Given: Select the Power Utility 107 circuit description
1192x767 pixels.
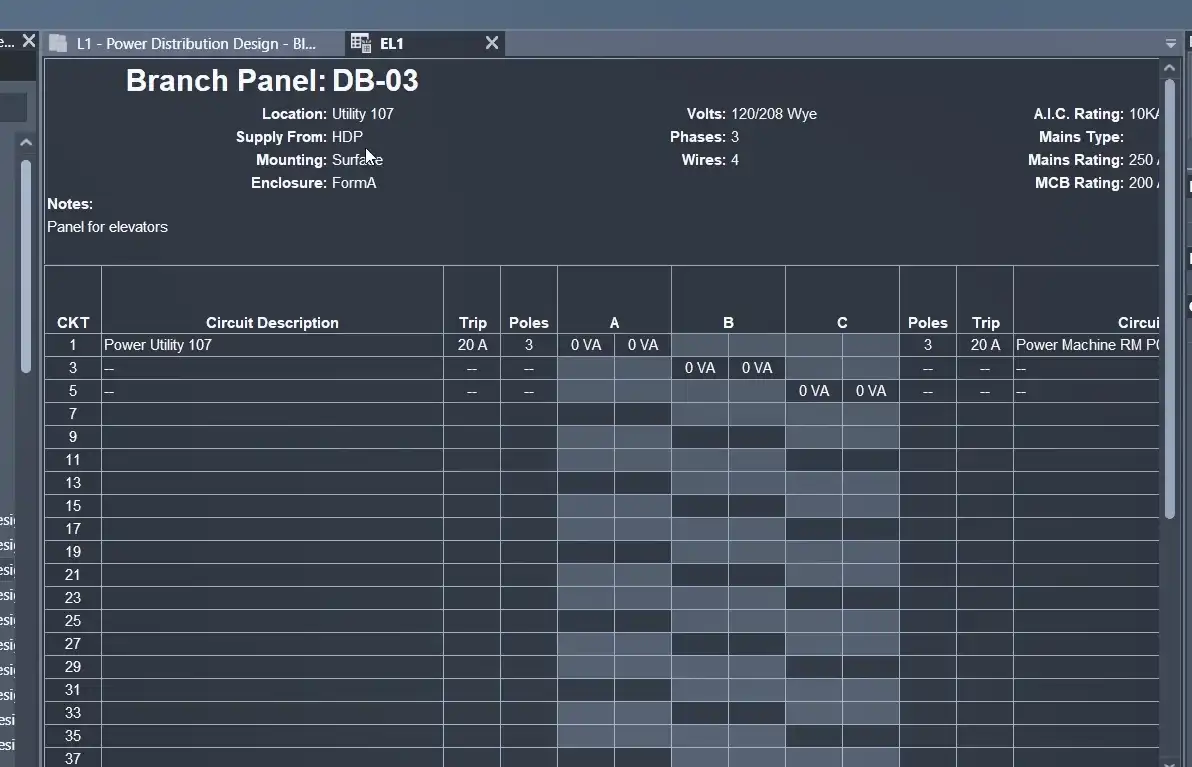Looking at the screenshot, I should pos(158,345).
